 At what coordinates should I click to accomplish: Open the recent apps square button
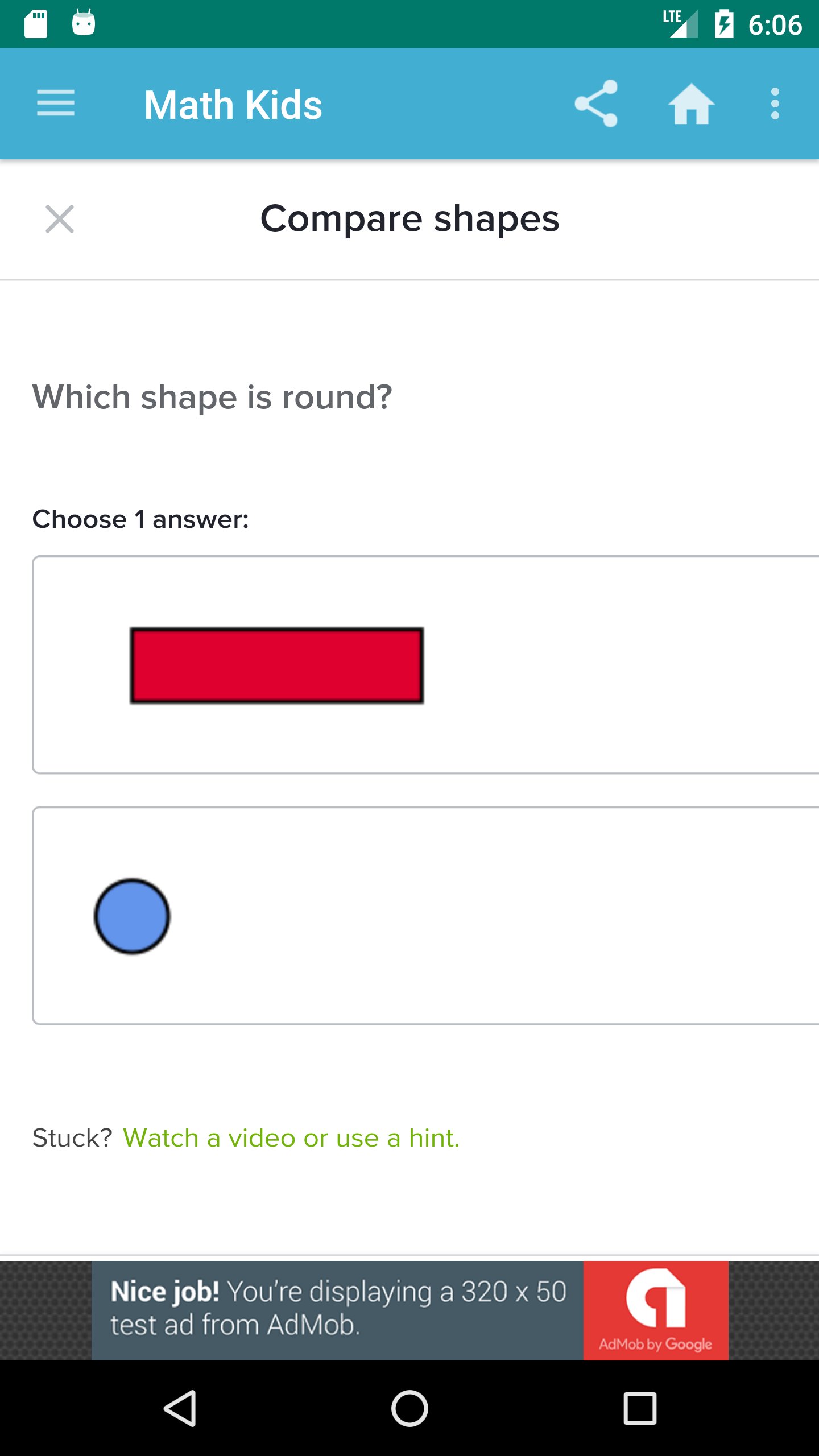pos(640,1408)
